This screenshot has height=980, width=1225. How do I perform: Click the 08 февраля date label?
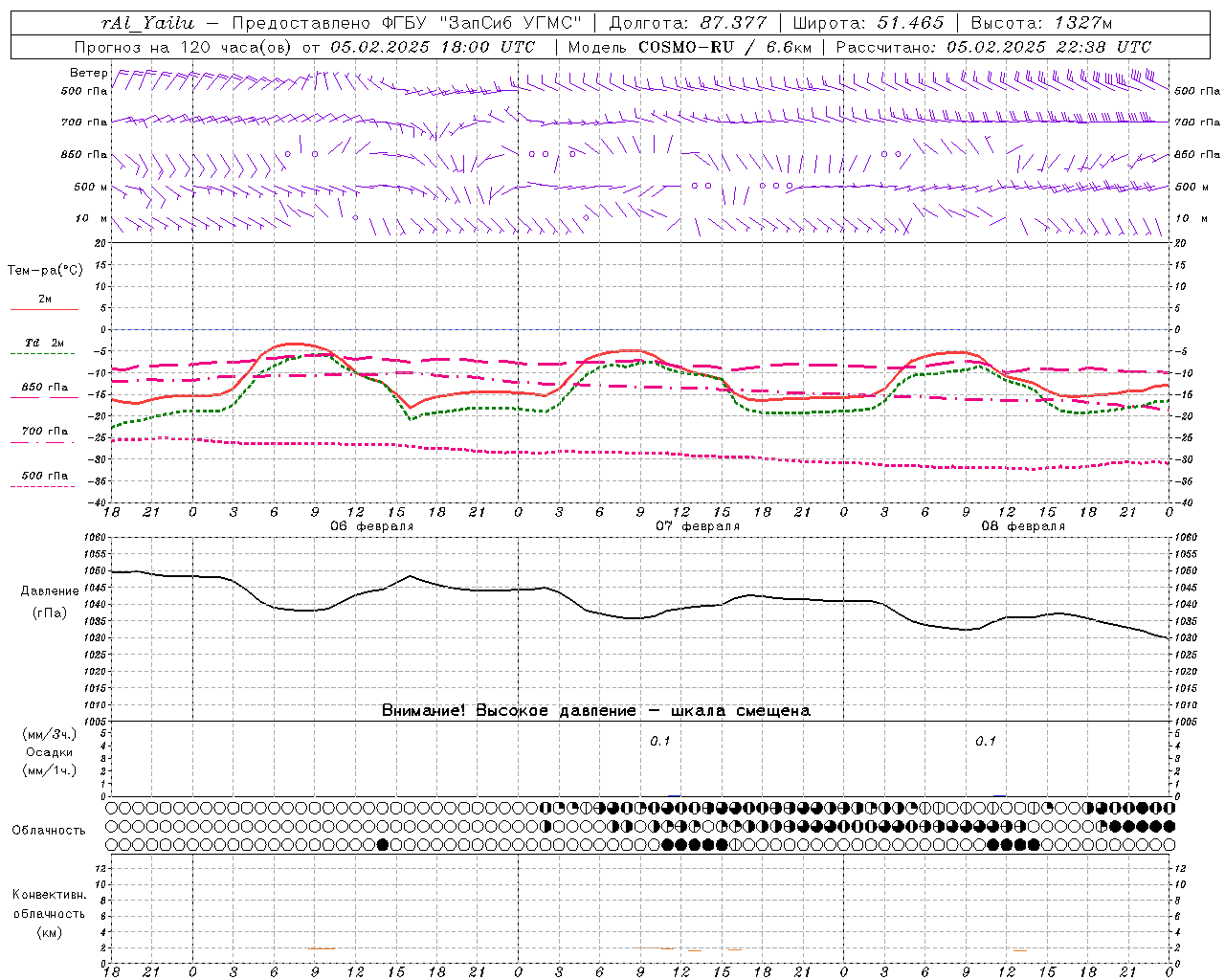point(1023,526)
